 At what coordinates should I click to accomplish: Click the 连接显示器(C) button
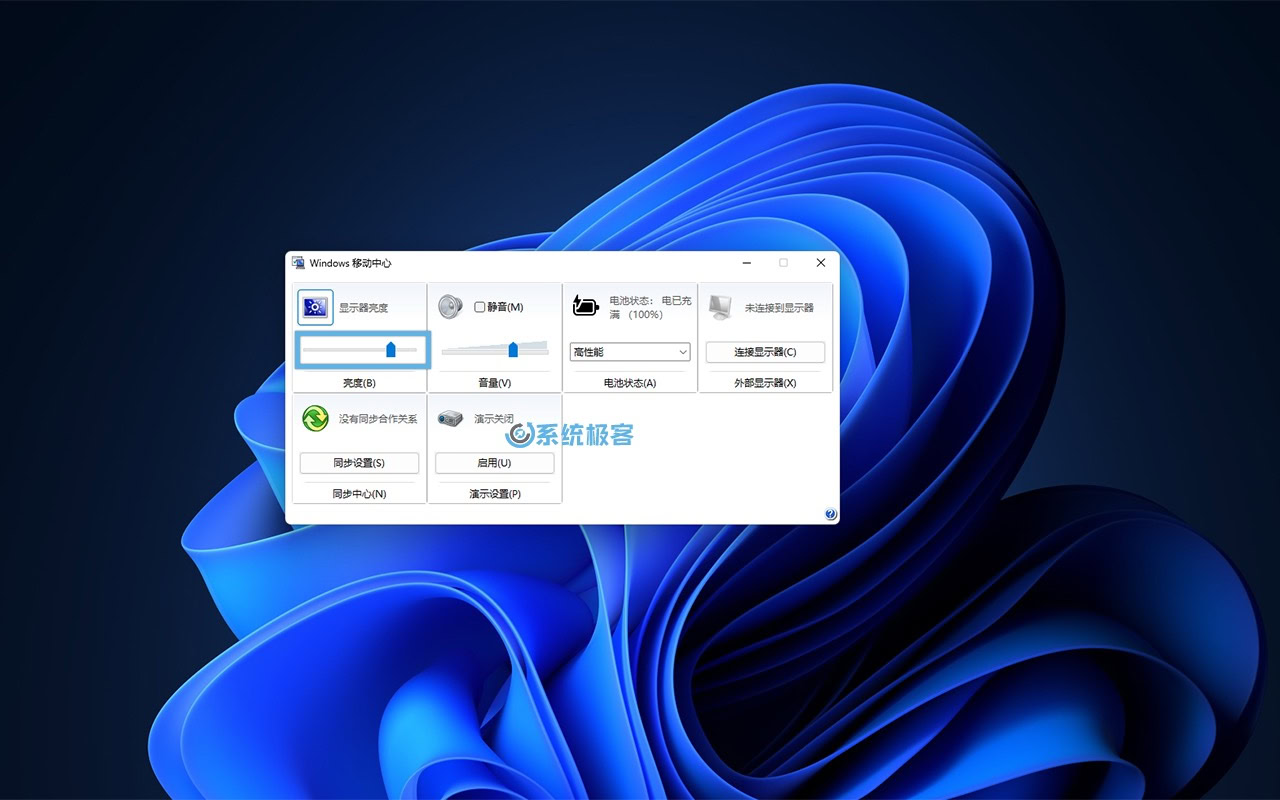coord(766,352)
